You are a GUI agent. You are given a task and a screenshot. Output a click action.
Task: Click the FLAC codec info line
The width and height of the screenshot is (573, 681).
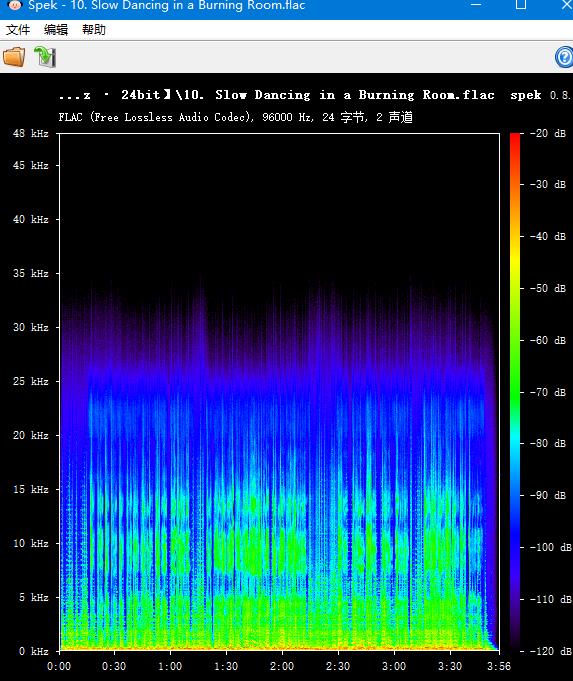pyautogui.click(x=235, y=117)
